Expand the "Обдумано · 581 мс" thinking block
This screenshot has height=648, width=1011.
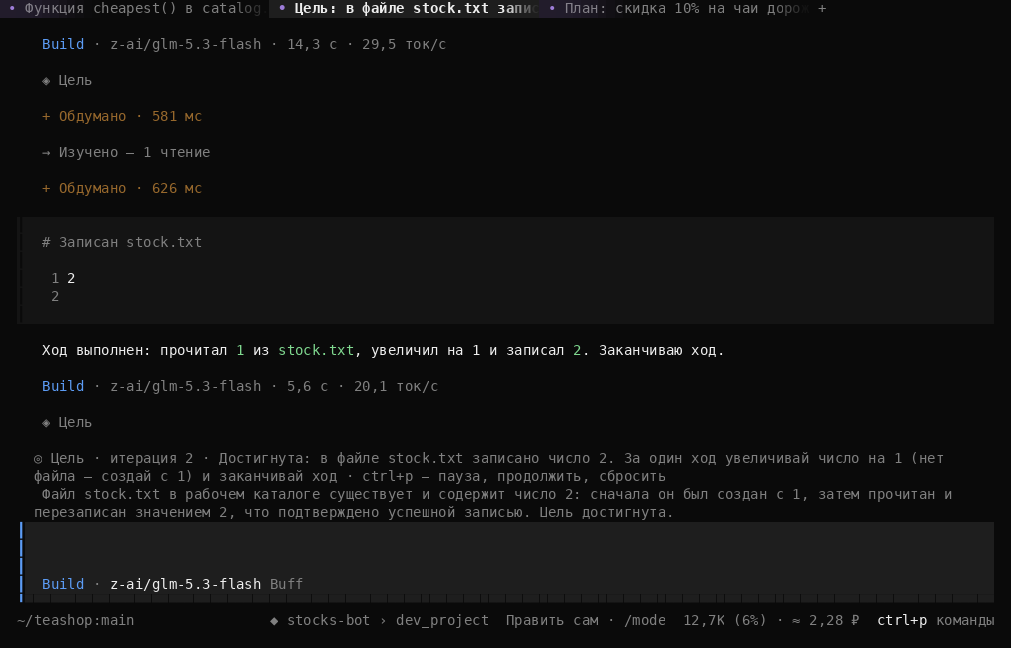point(122,116)
